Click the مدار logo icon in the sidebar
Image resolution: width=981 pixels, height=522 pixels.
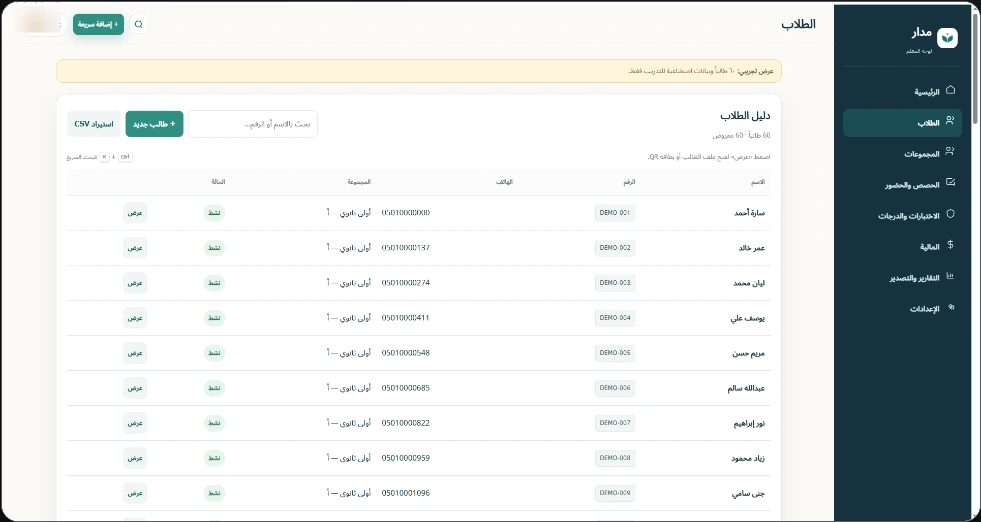pyautogui.click(x=948, y=38)
